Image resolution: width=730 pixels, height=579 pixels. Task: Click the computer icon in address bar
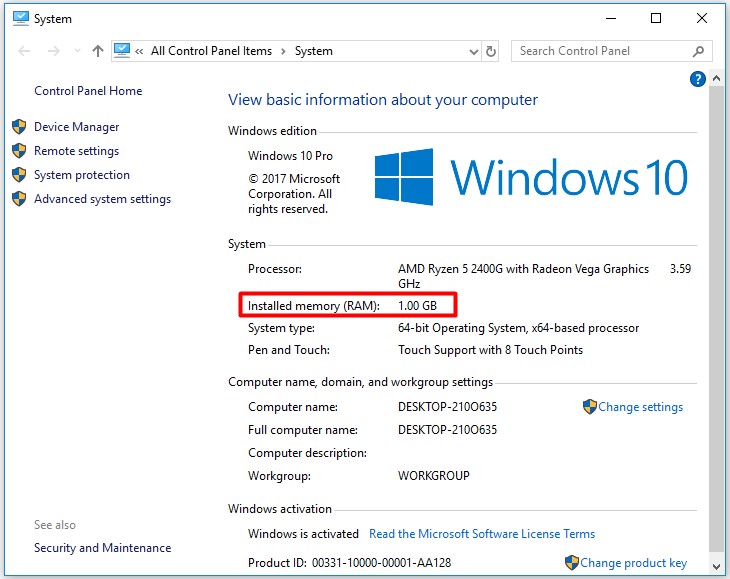pos(122,51)
